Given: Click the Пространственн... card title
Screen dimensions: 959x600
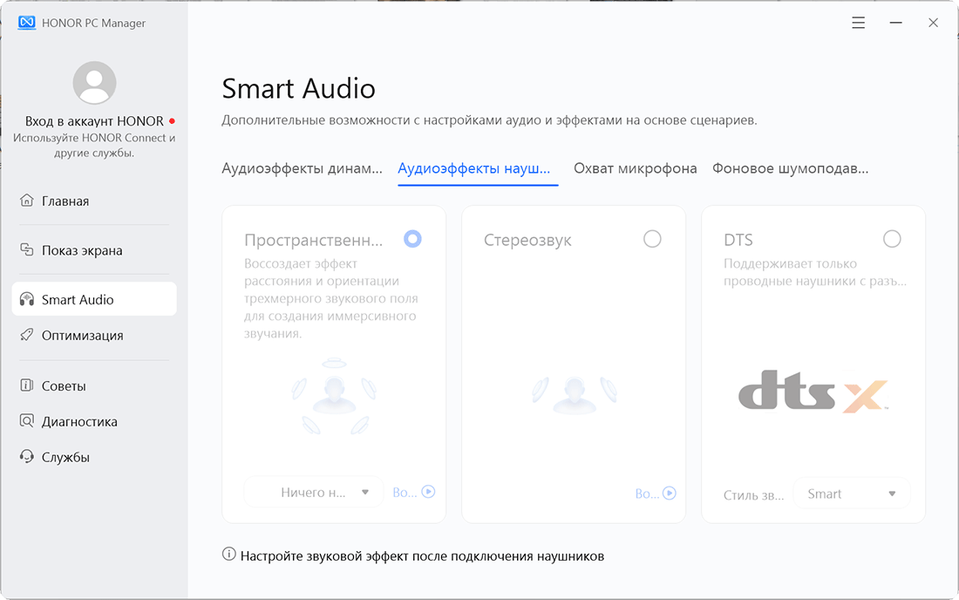Looking at the screenshot, I should tap(313, 240).
